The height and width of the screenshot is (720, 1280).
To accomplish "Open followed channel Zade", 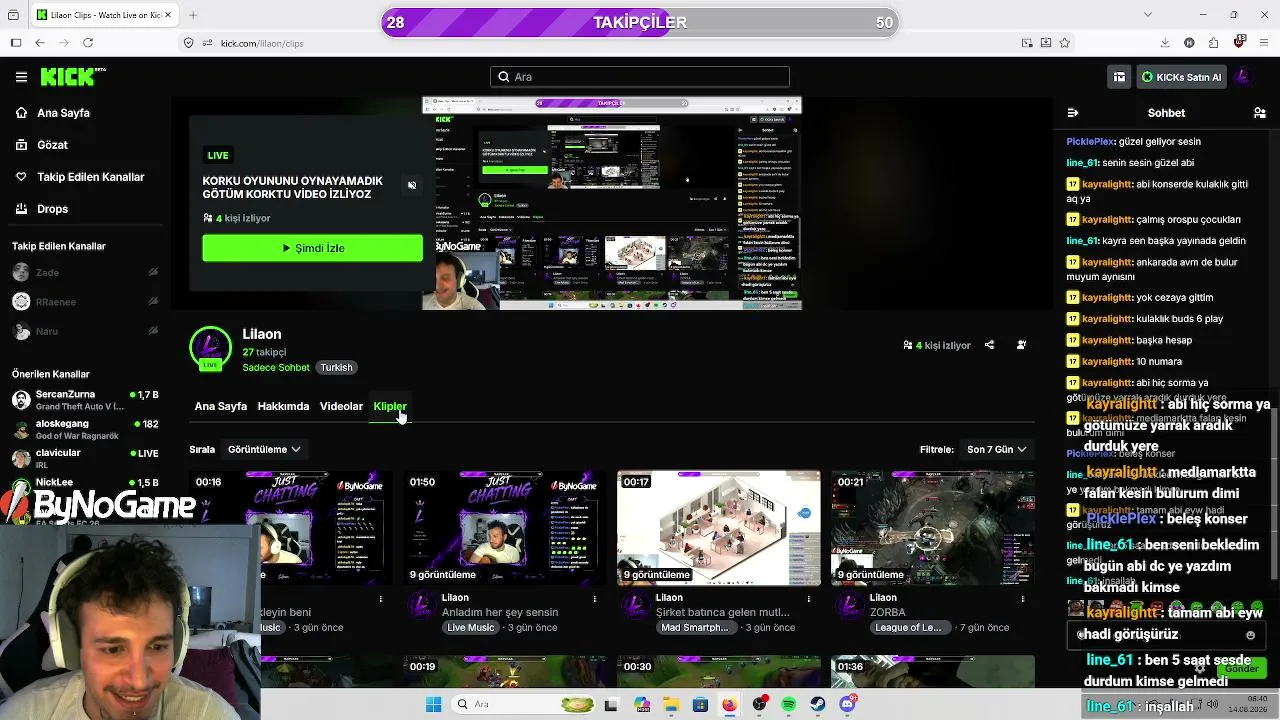I will pos(85,273).
